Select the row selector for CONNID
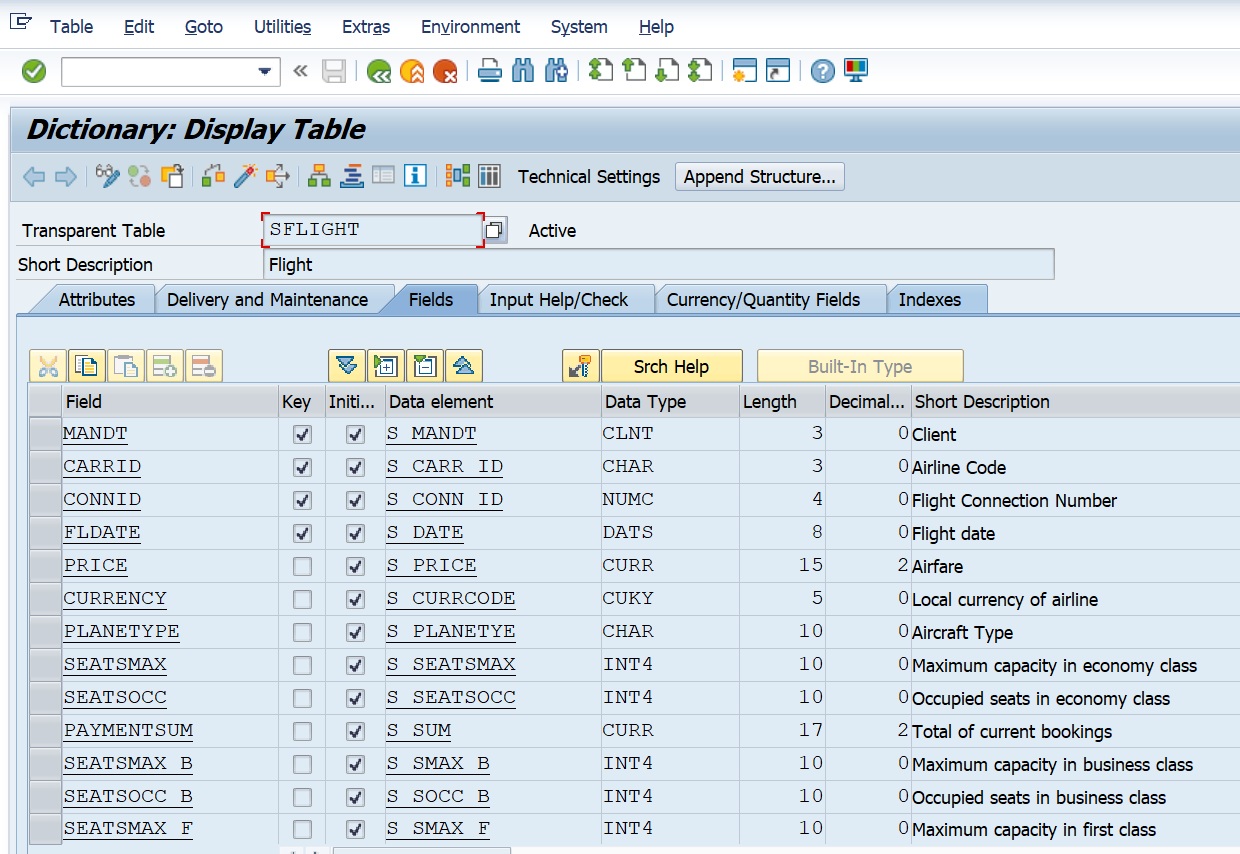The height and width of the screenshot is (854, 1240). (x=45, y=500)
